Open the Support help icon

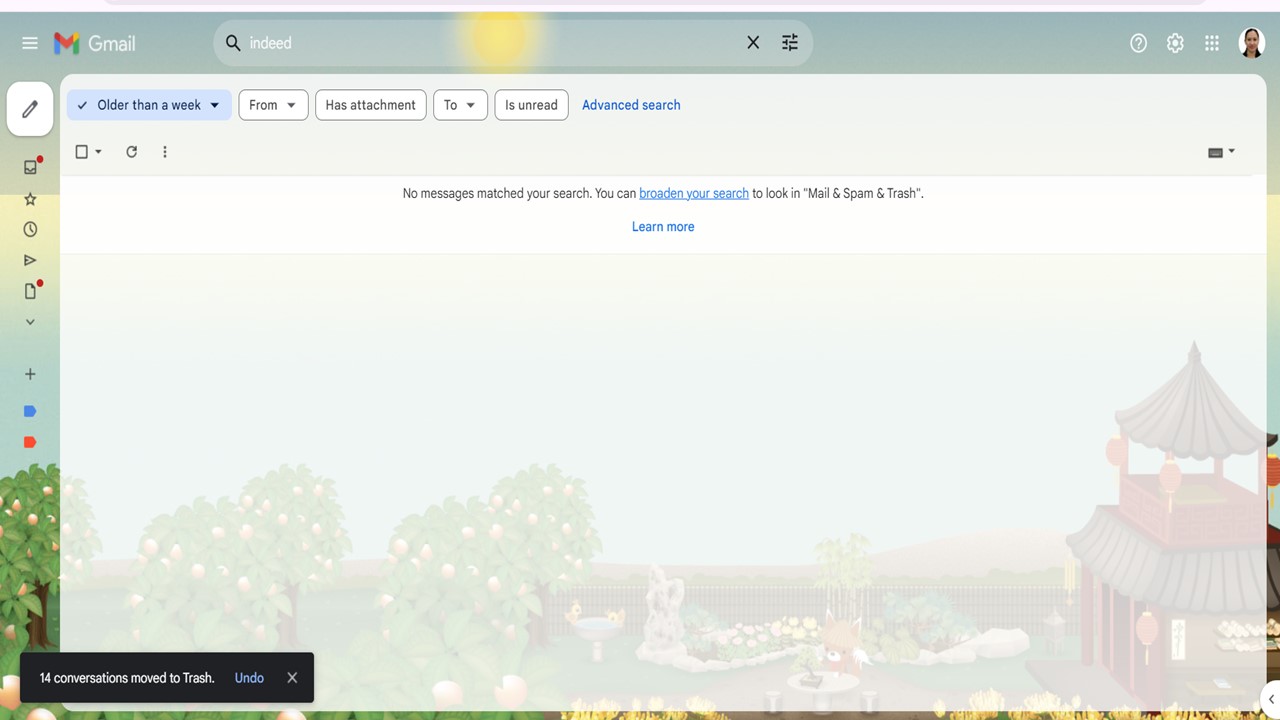pos(1138,43)
